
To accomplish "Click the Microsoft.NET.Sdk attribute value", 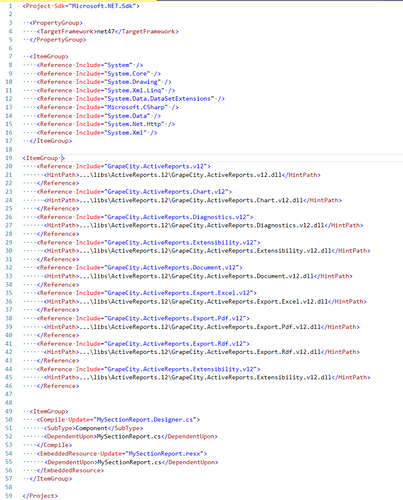I will tap(102, 6).
